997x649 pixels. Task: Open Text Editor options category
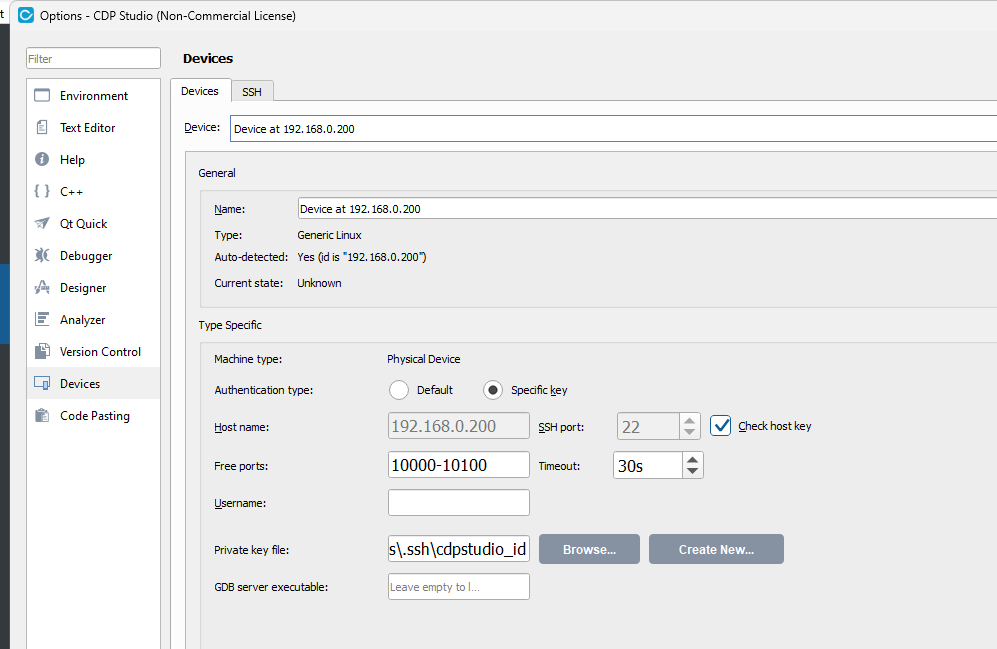point(93,127)
